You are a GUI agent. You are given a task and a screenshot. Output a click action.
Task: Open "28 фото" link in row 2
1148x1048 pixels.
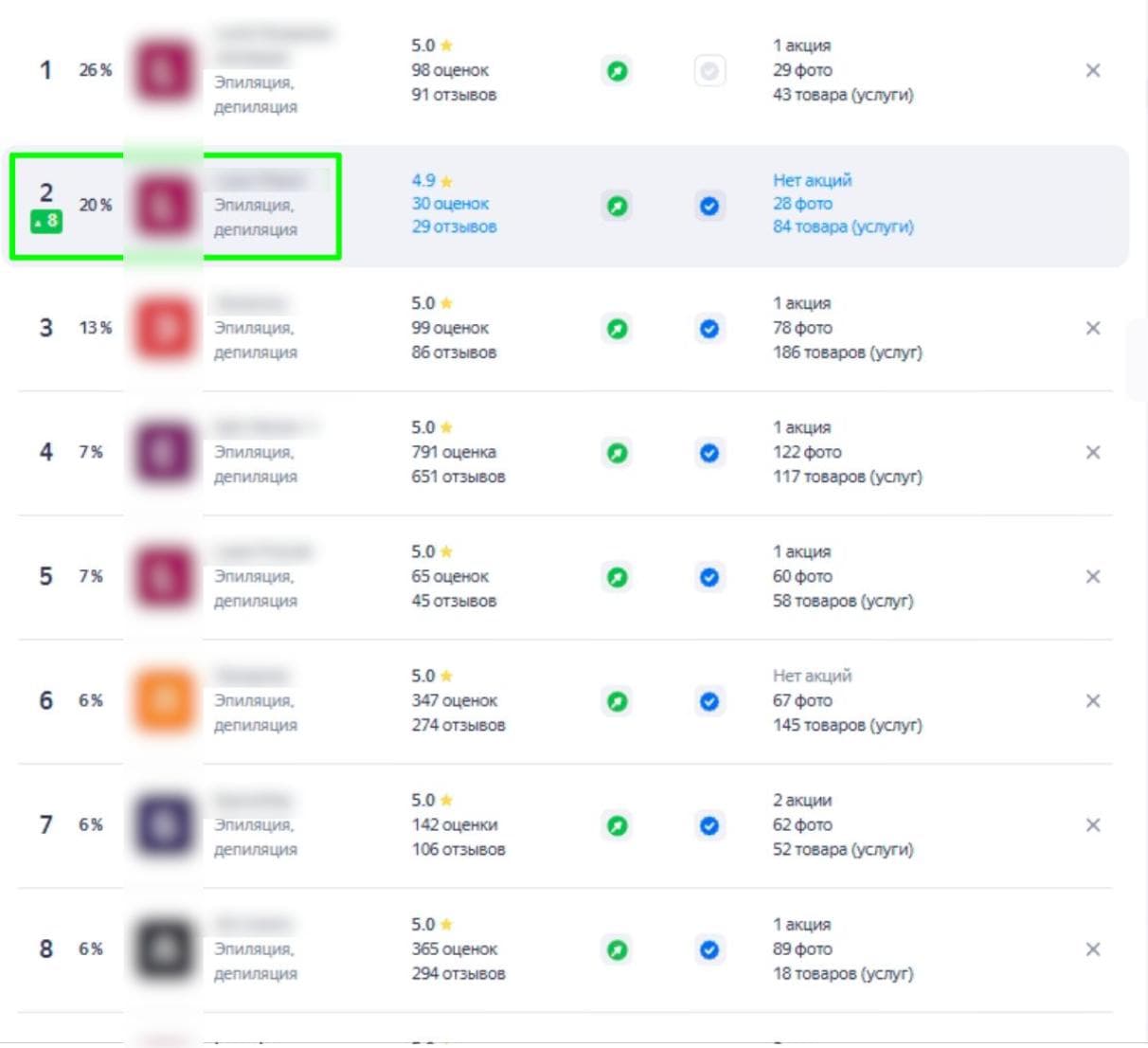point(802,204)
